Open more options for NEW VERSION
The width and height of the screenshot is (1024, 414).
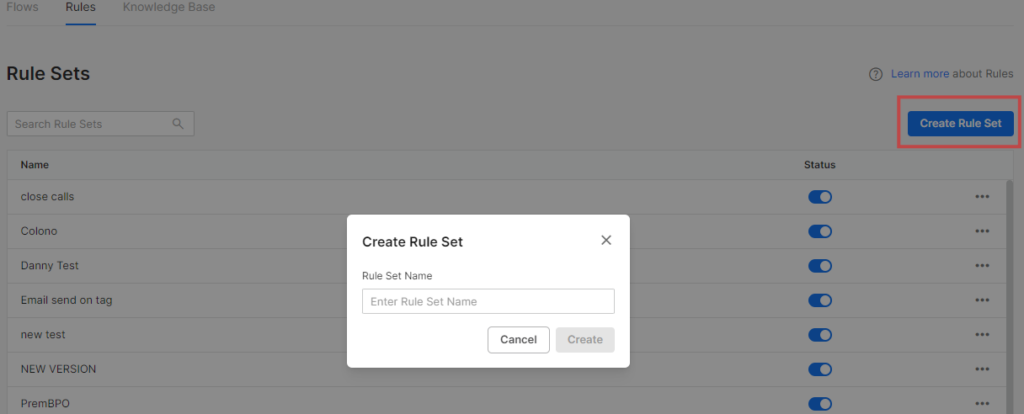tap(982, 369)
